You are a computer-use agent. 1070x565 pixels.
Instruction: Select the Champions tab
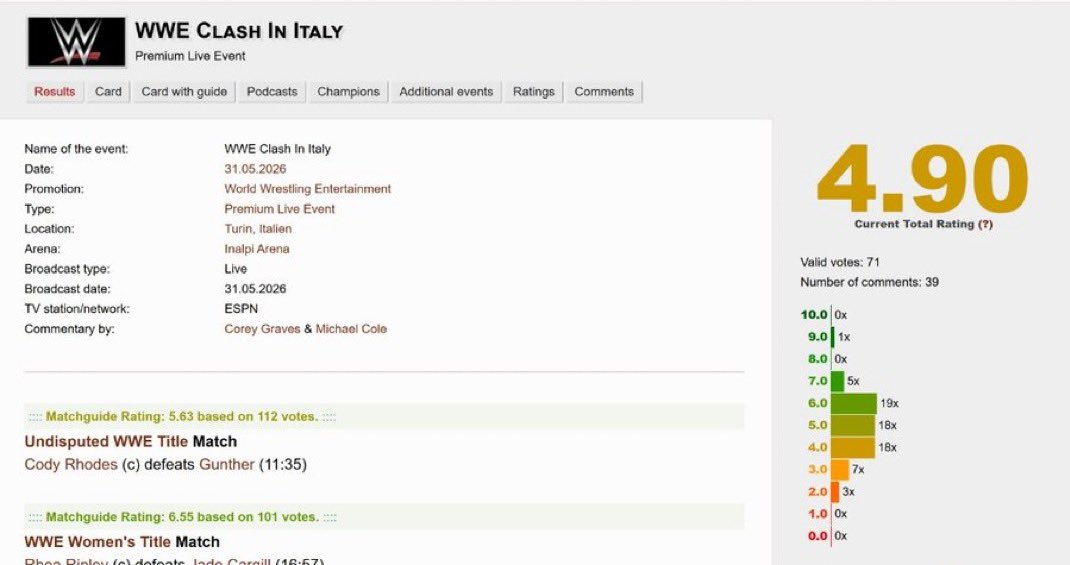(348, 91)
